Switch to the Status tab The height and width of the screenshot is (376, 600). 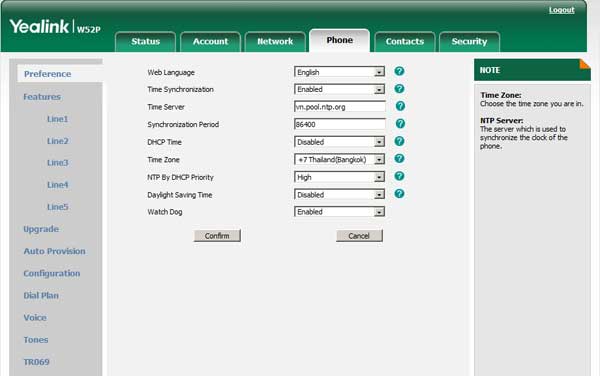145,41
